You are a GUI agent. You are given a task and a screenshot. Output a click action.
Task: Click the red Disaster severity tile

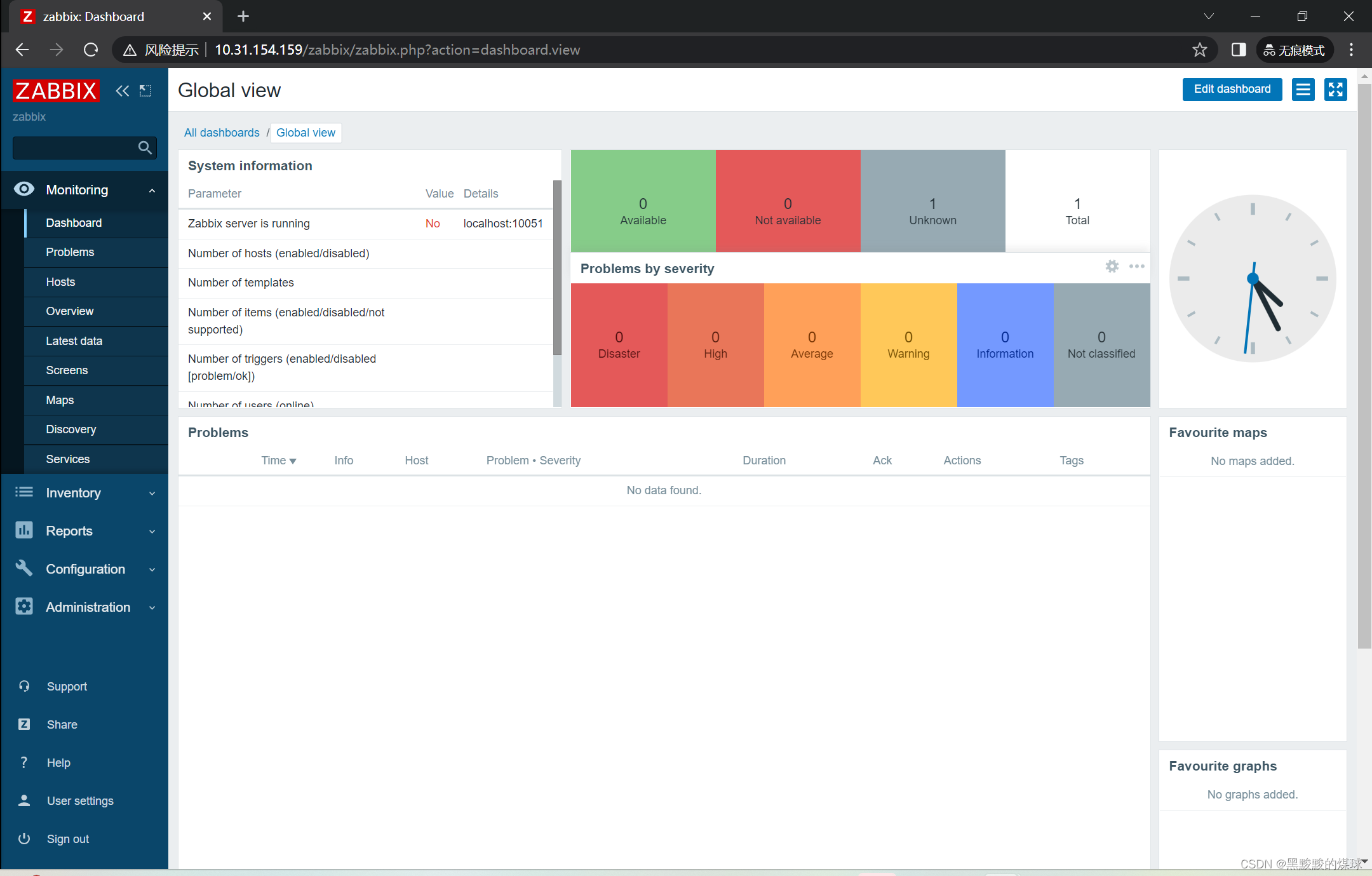coord(619,345)
